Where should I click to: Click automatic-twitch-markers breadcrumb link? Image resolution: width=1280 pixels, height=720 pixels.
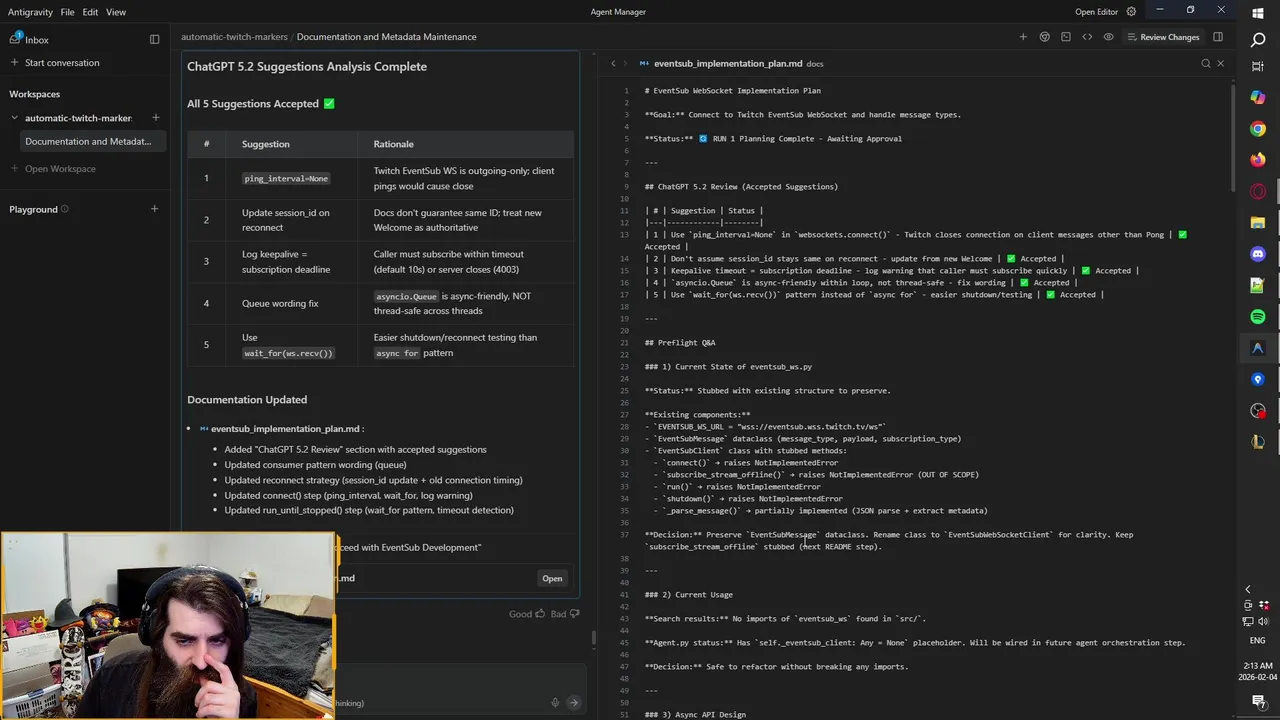tap(234, 37)
